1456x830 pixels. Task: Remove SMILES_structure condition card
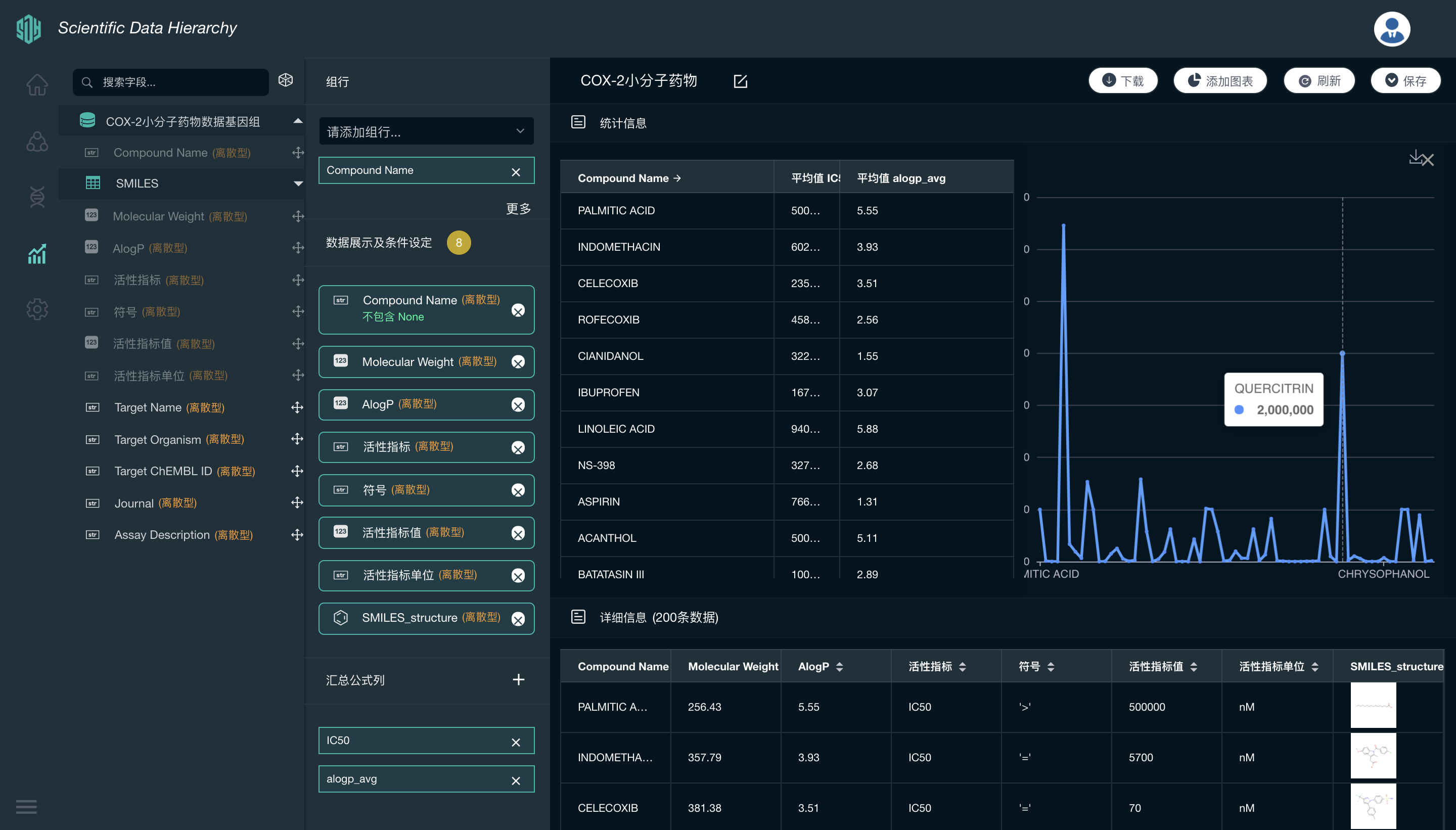tap(518, 619)
